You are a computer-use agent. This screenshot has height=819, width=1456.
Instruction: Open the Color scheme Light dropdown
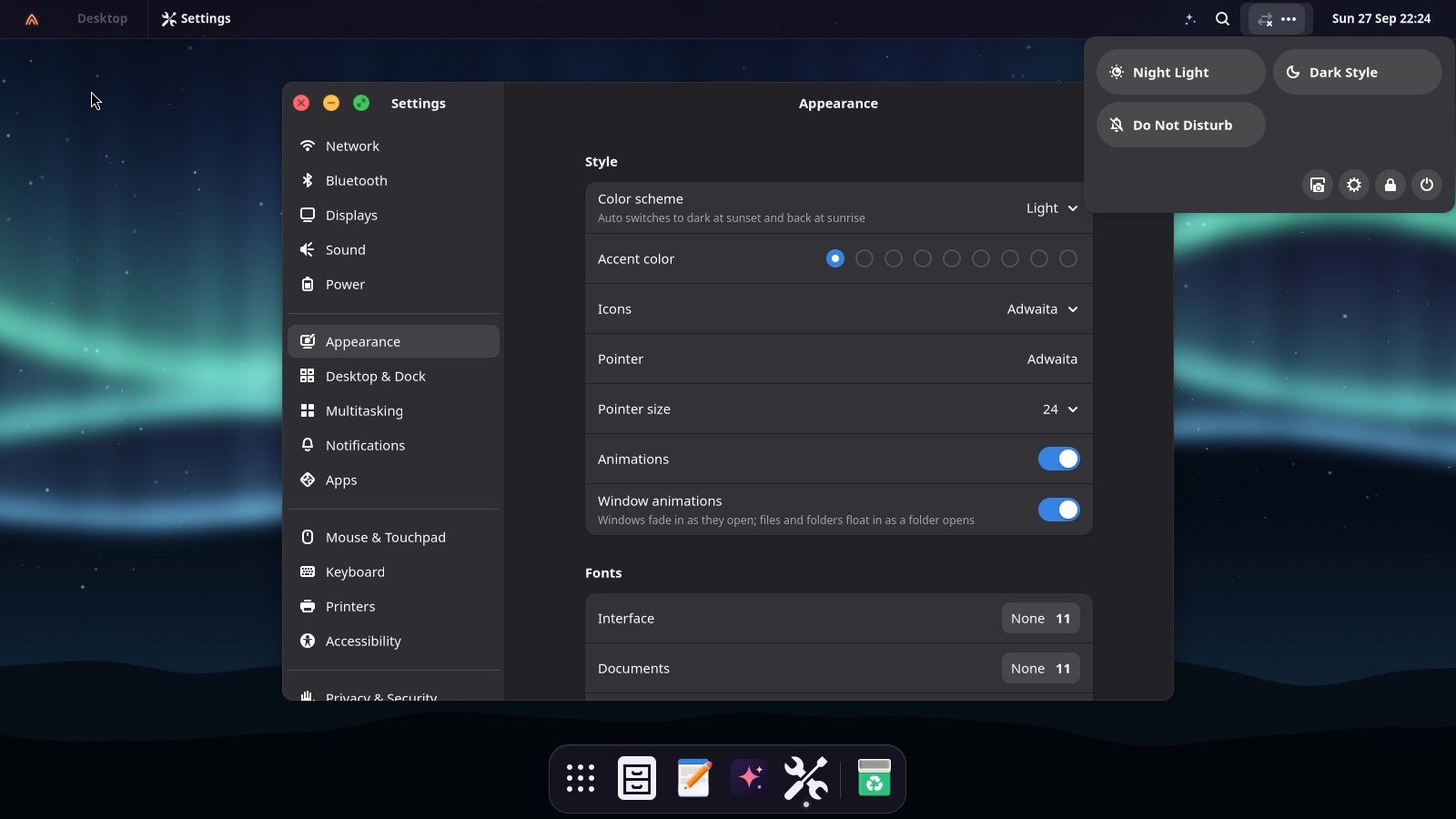pos(1052,208)
